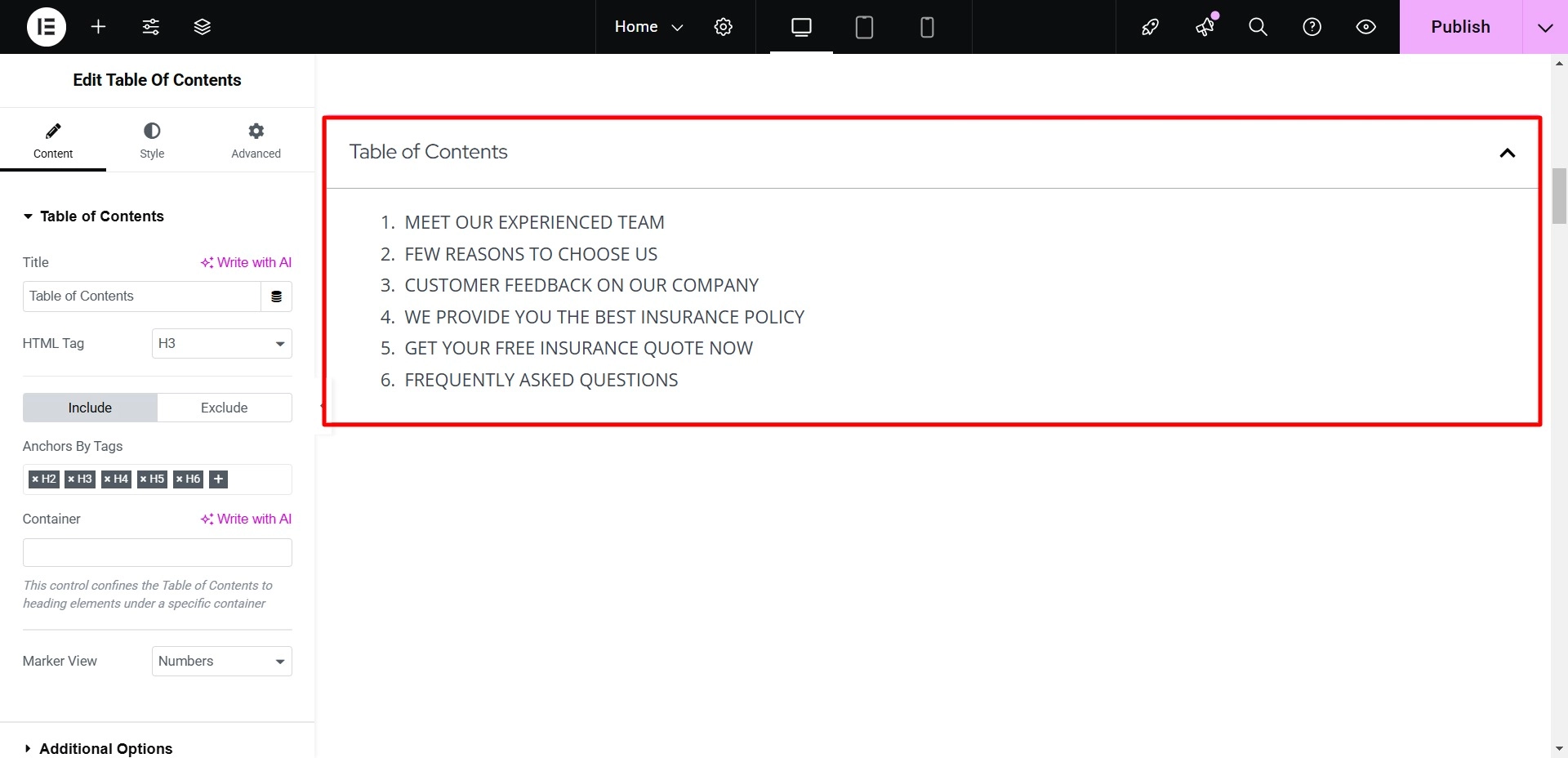The width and height of the screenshot is (1568, 758).
Task: Open WE PROVIDE YOU THE BEST INSURANCE POLICY
Action: click(x=604, y=317)
